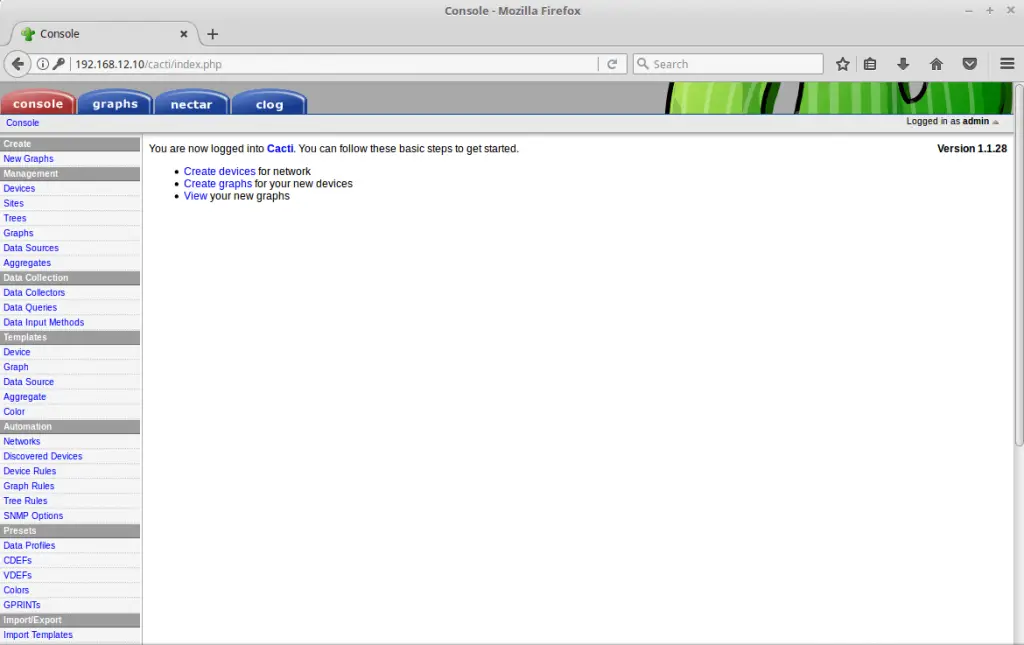This screenshot has height=645, width=1024.
Task: Click the View link for new graphs
Action: click(x=195, y=196)
